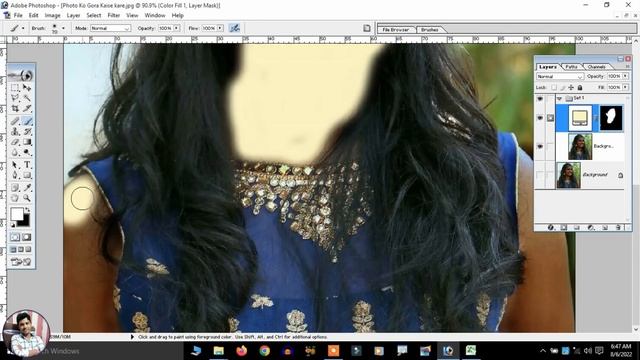Select the Color Fill layer mask thumbnail

(611, 118)
